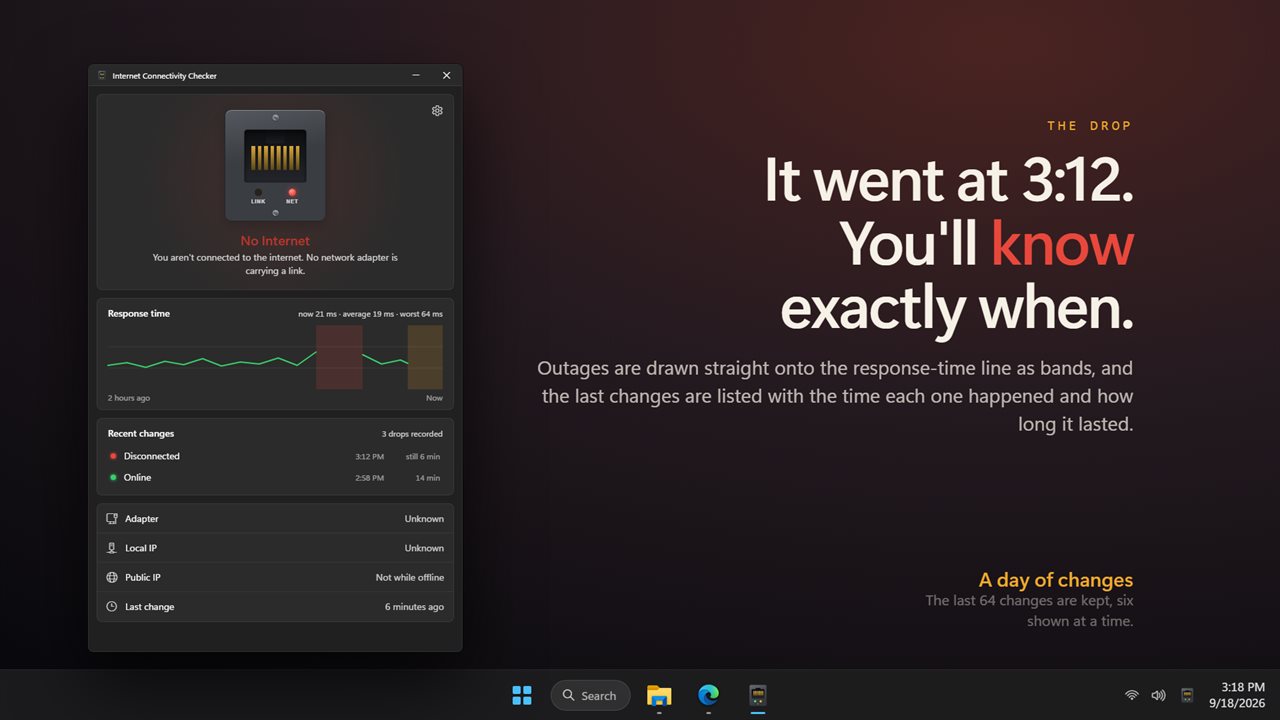Select the Disconnected 3:12 PM entry
Screen dimensions: 1280x720
(x=275, y=456)
